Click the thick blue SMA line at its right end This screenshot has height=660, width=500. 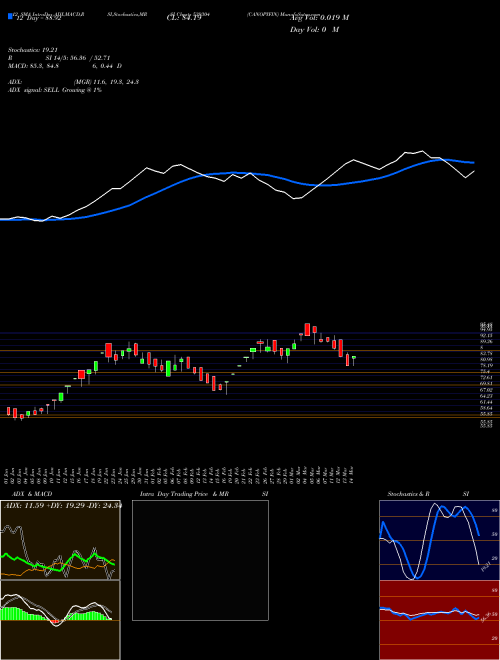click(x=472, y=162)
